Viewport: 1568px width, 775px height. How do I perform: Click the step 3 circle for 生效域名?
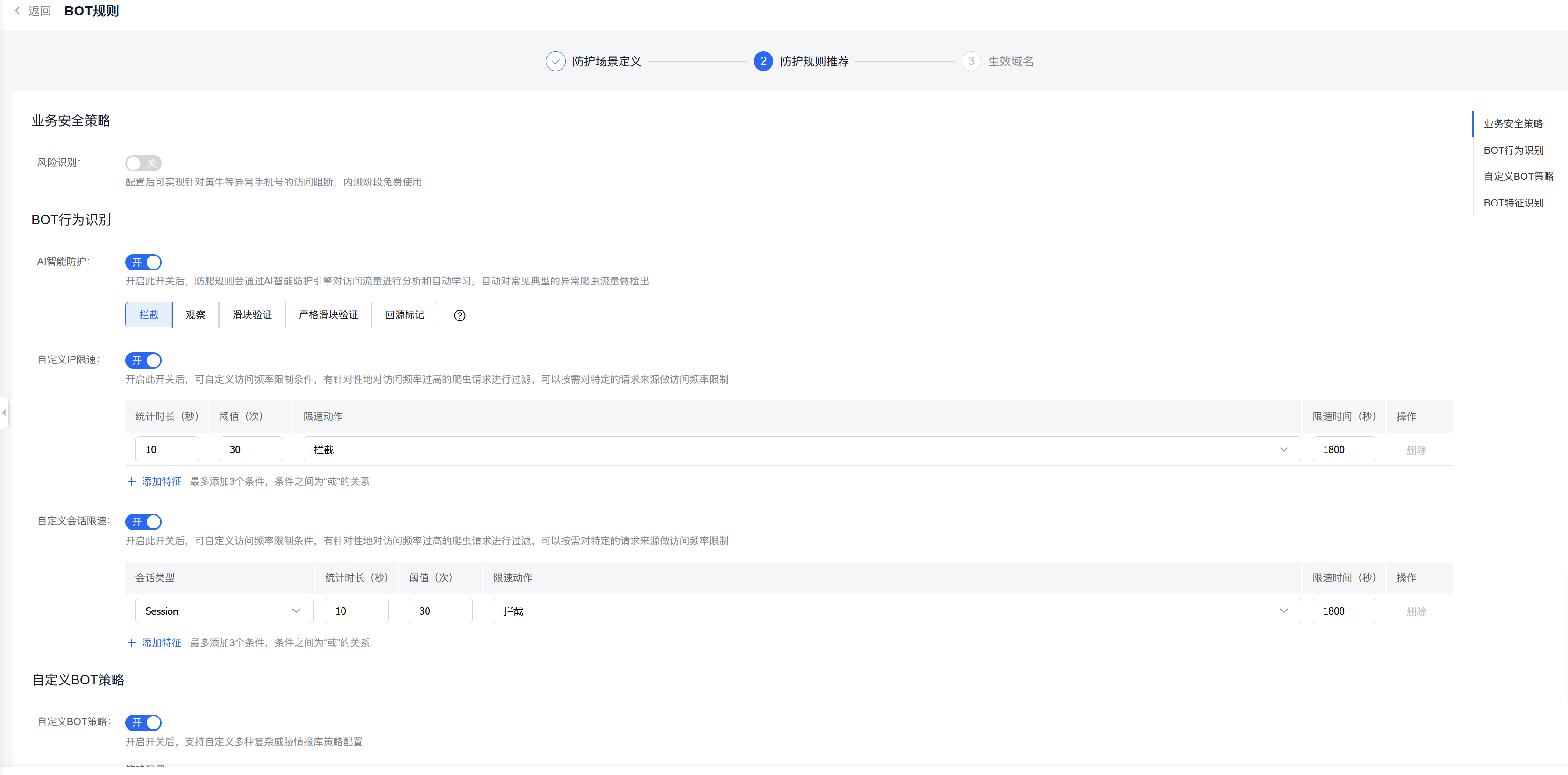pyautogui.click(x=971, y=61)
